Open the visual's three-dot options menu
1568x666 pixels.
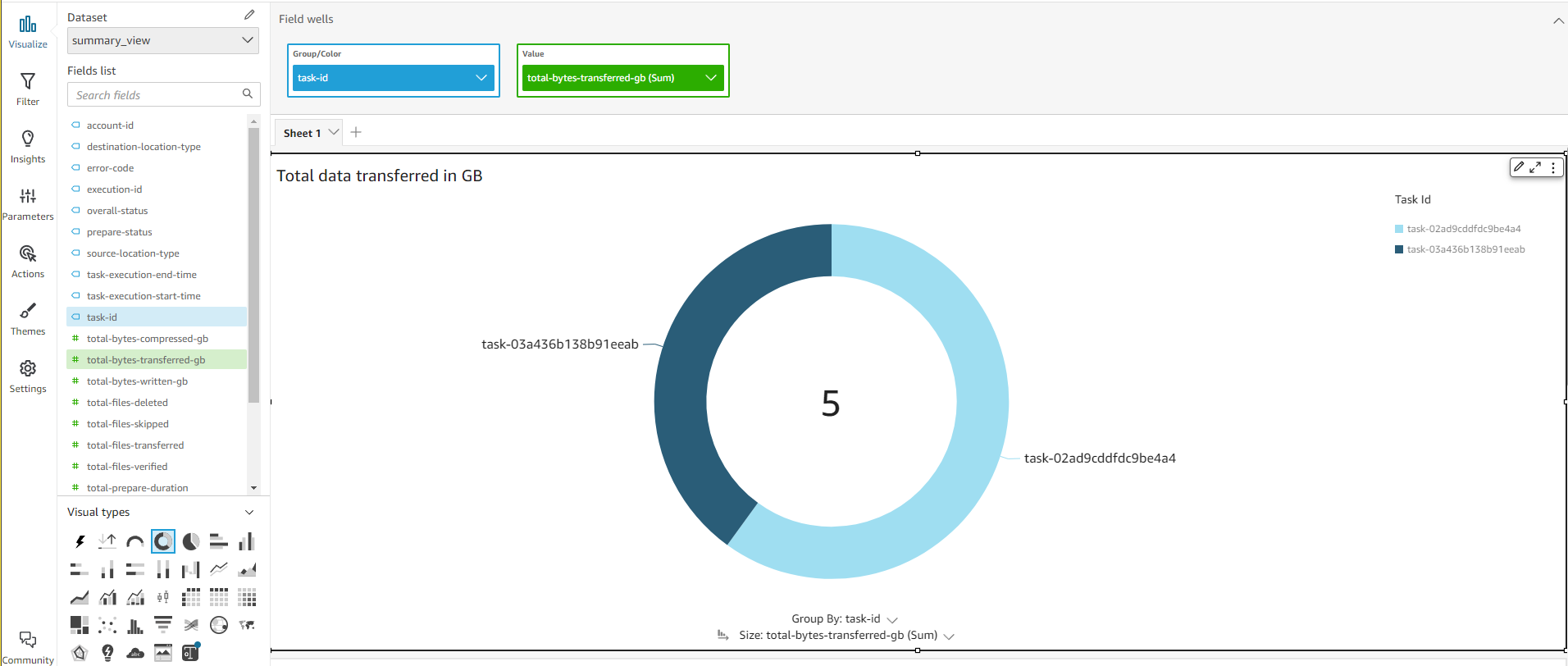tap(1553, 166)
